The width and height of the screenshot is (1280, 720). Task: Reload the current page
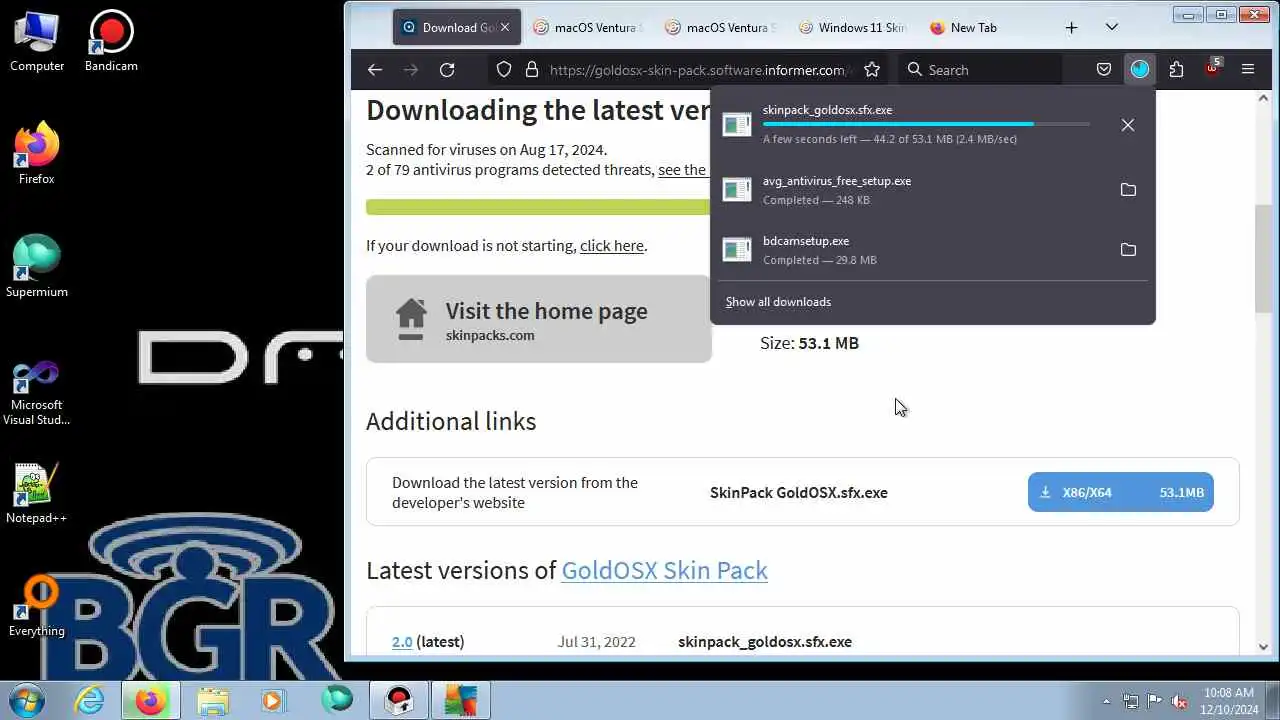click(447, 70)
